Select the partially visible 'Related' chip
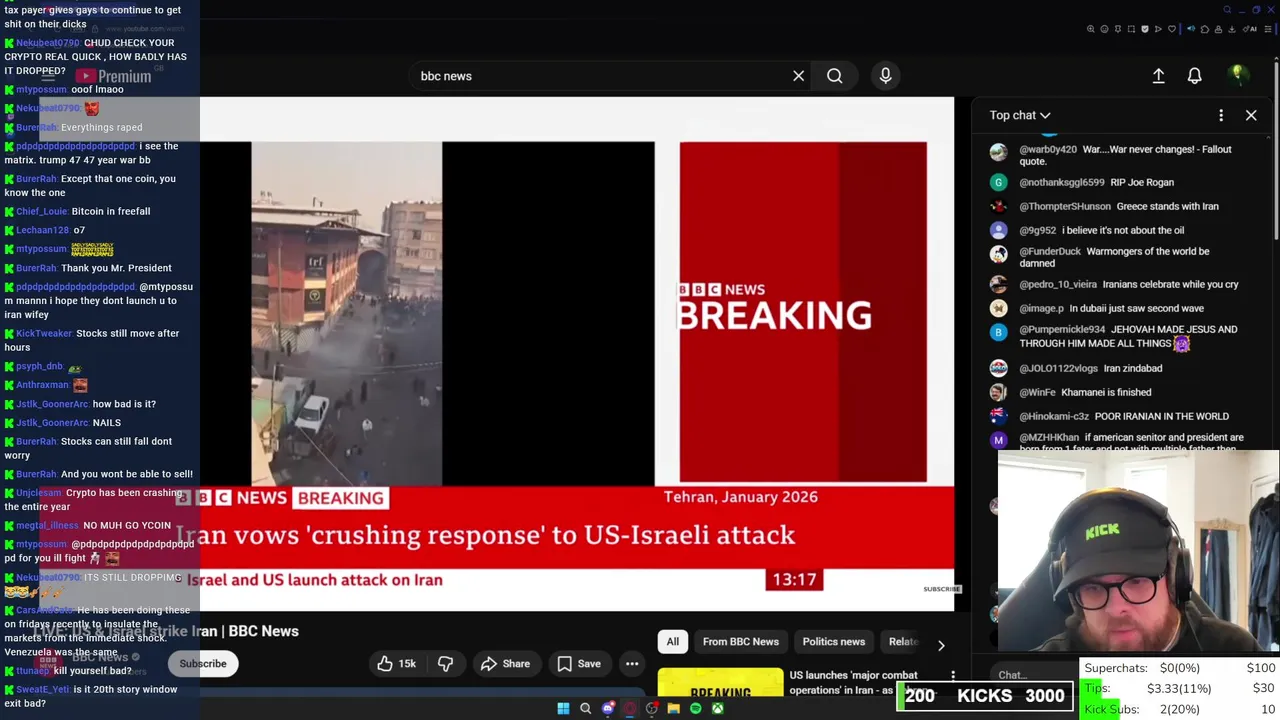 click(902, 642)
